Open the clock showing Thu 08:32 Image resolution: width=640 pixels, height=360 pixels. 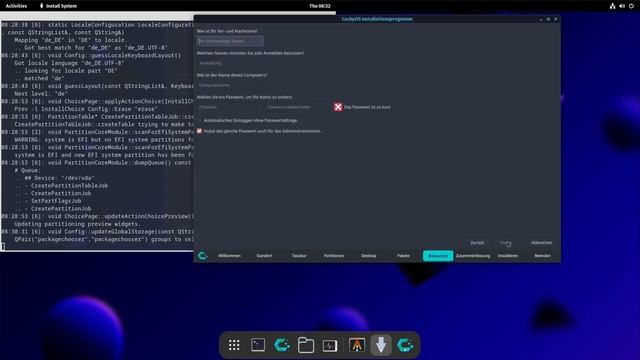[320, 6]
